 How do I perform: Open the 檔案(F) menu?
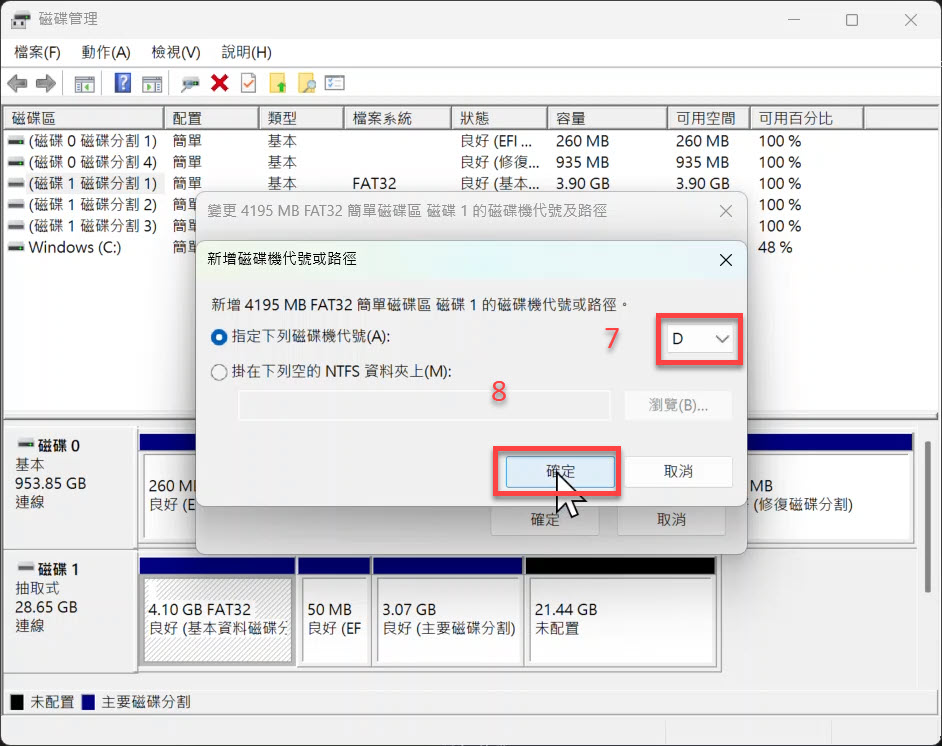click(37, 52)
